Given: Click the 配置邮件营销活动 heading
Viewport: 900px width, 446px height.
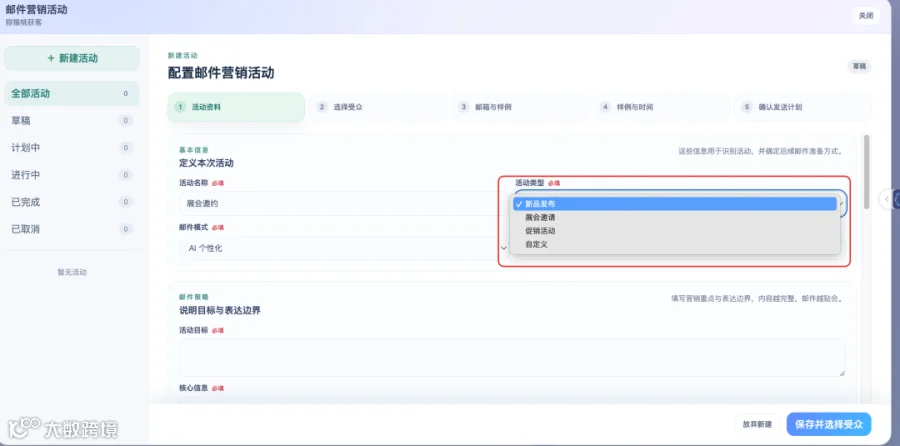Looking at the screenshot, I should [x=221, y=73].
